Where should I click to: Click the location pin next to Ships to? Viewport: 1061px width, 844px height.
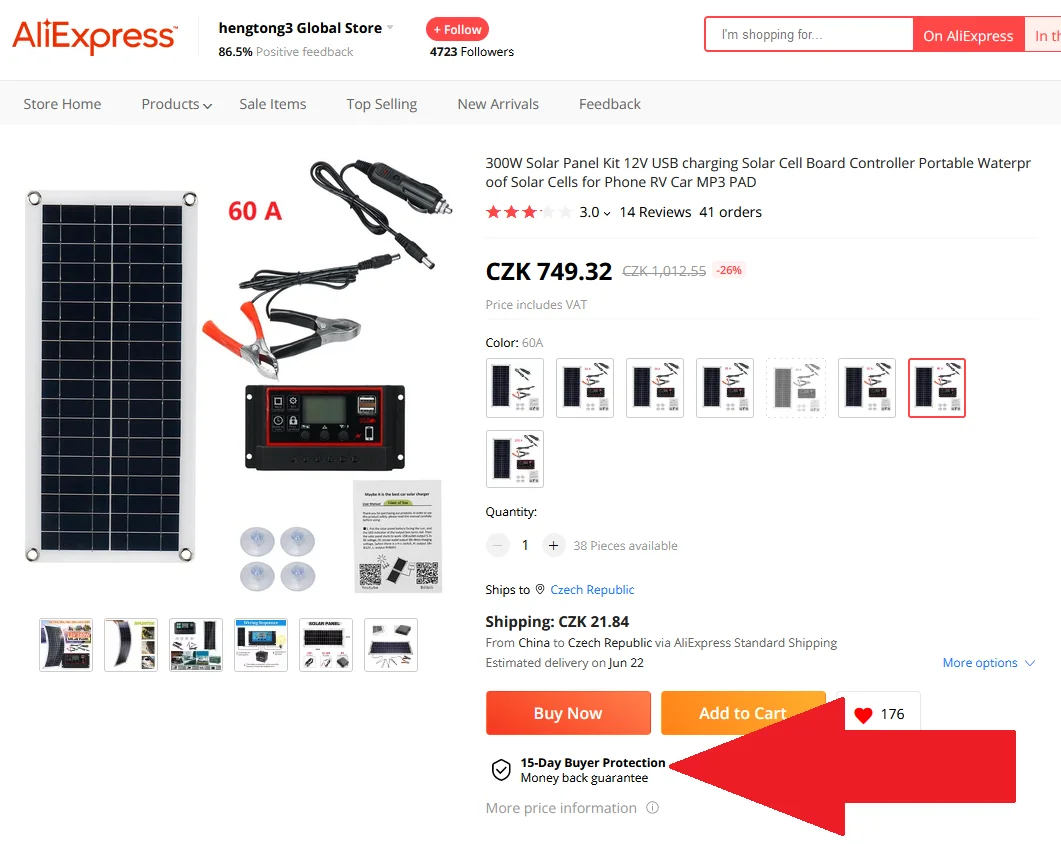pyautogui.click(x=540, y=589)
